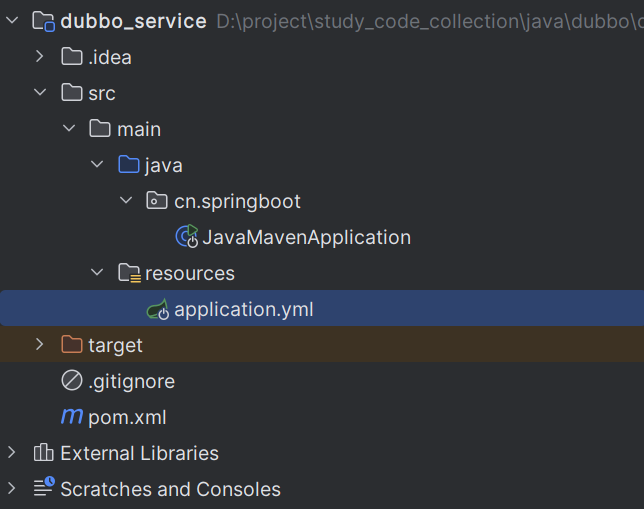Select the application.yml file label

click(243, 309)
